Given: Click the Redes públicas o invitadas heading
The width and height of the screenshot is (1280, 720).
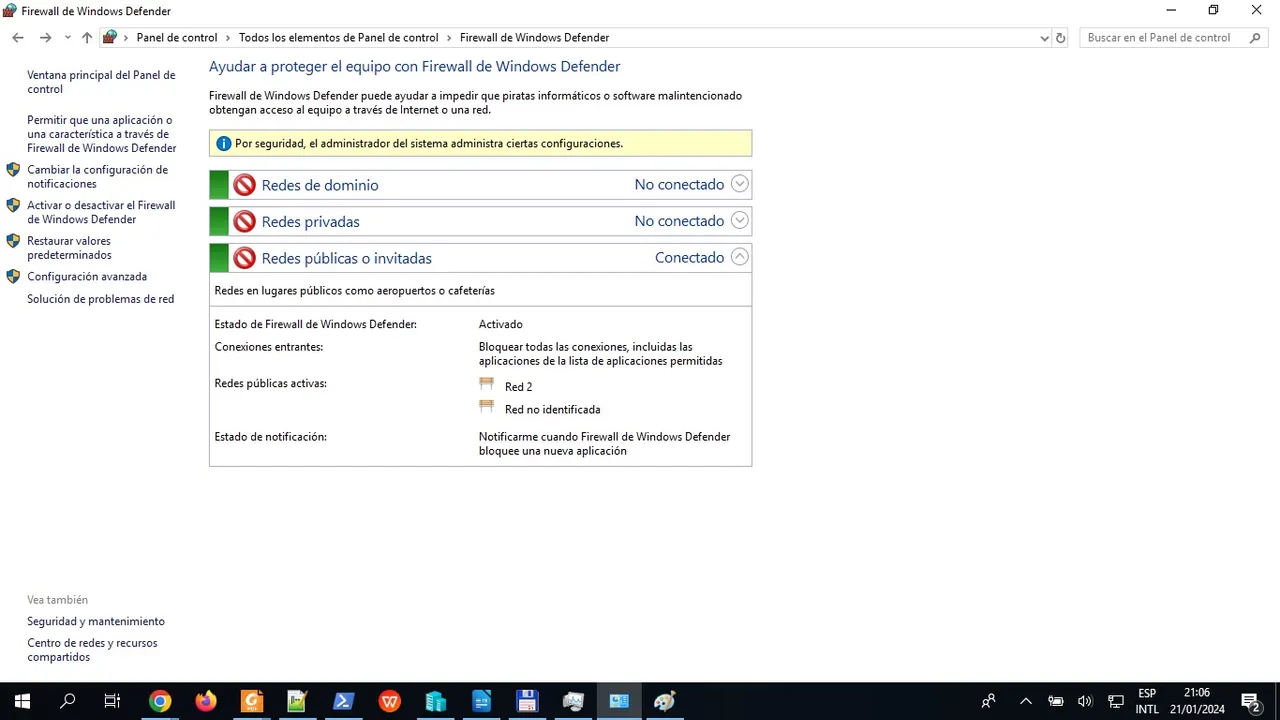Looking at the screenshot, I should [x=346, y=258].
